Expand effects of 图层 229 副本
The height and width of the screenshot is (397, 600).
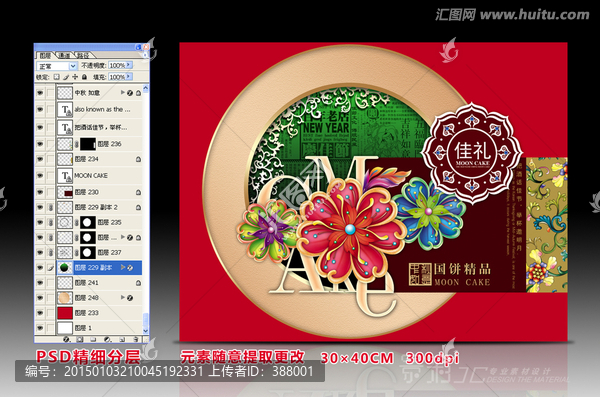123,267
